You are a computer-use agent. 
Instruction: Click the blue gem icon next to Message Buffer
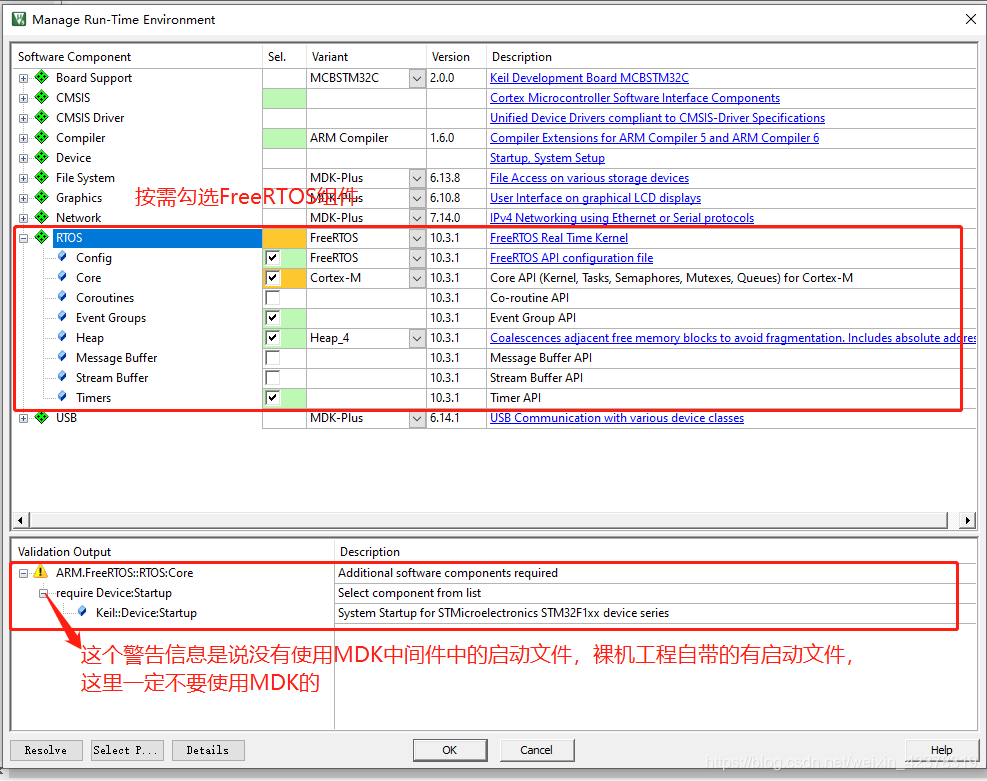[62, 357]
